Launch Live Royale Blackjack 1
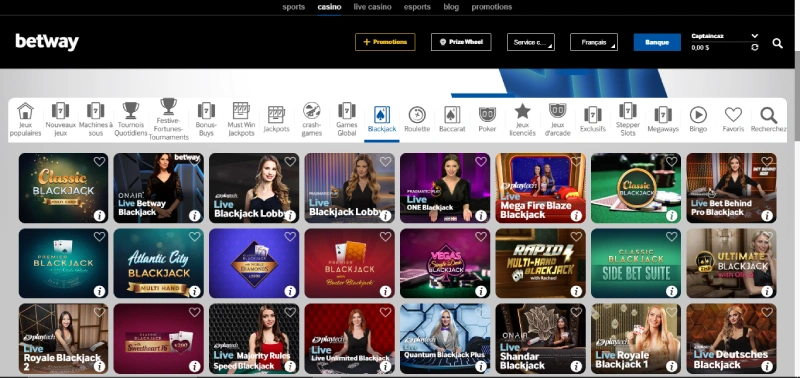Image resolution: width=800 pixels, height=378 pixels. (x=636, y=339)
